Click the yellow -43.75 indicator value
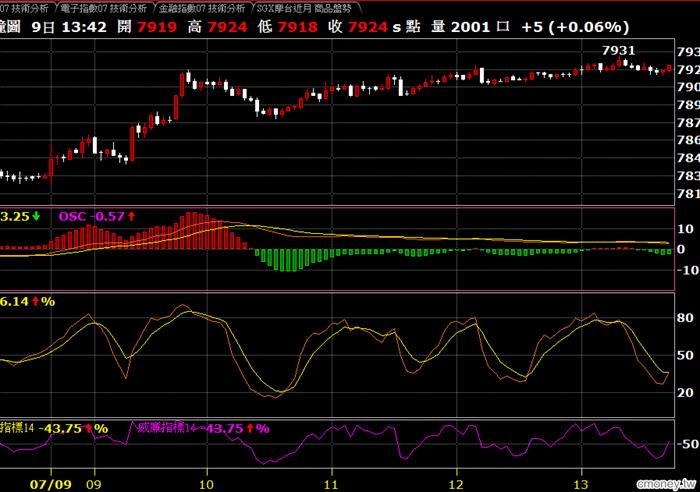 pyautogui.click(x=60, y=429)
